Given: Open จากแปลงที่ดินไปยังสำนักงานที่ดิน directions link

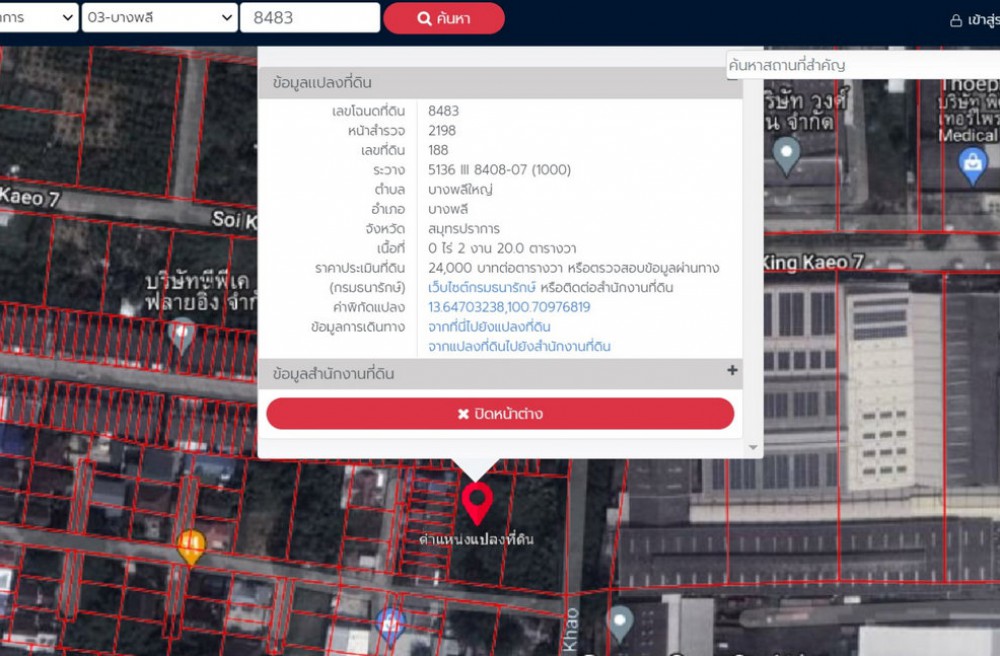Looking at the screenshot, I should (519, 346).
